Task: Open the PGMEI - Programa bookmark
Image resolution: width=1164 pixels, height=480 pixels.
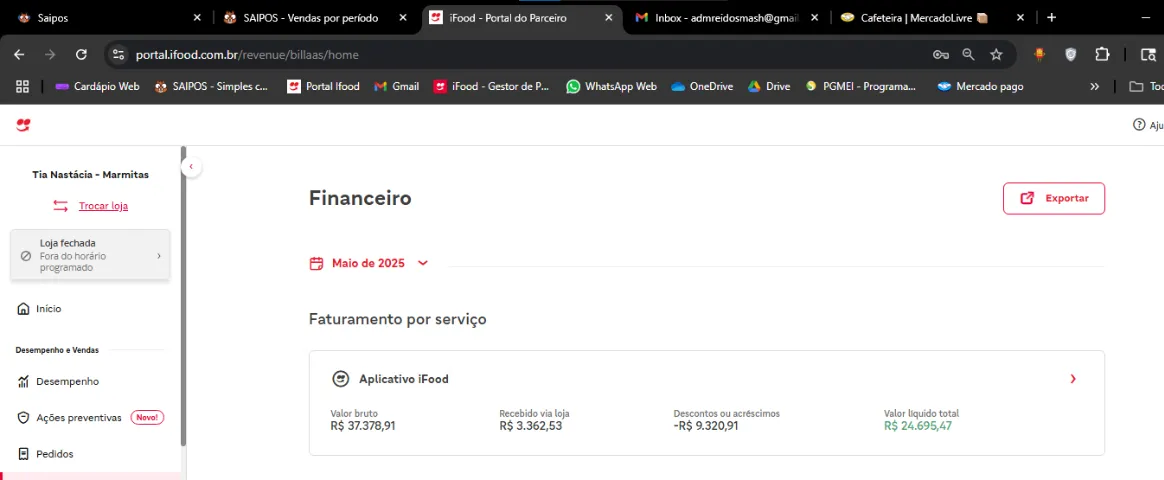Action: [861, 86]
